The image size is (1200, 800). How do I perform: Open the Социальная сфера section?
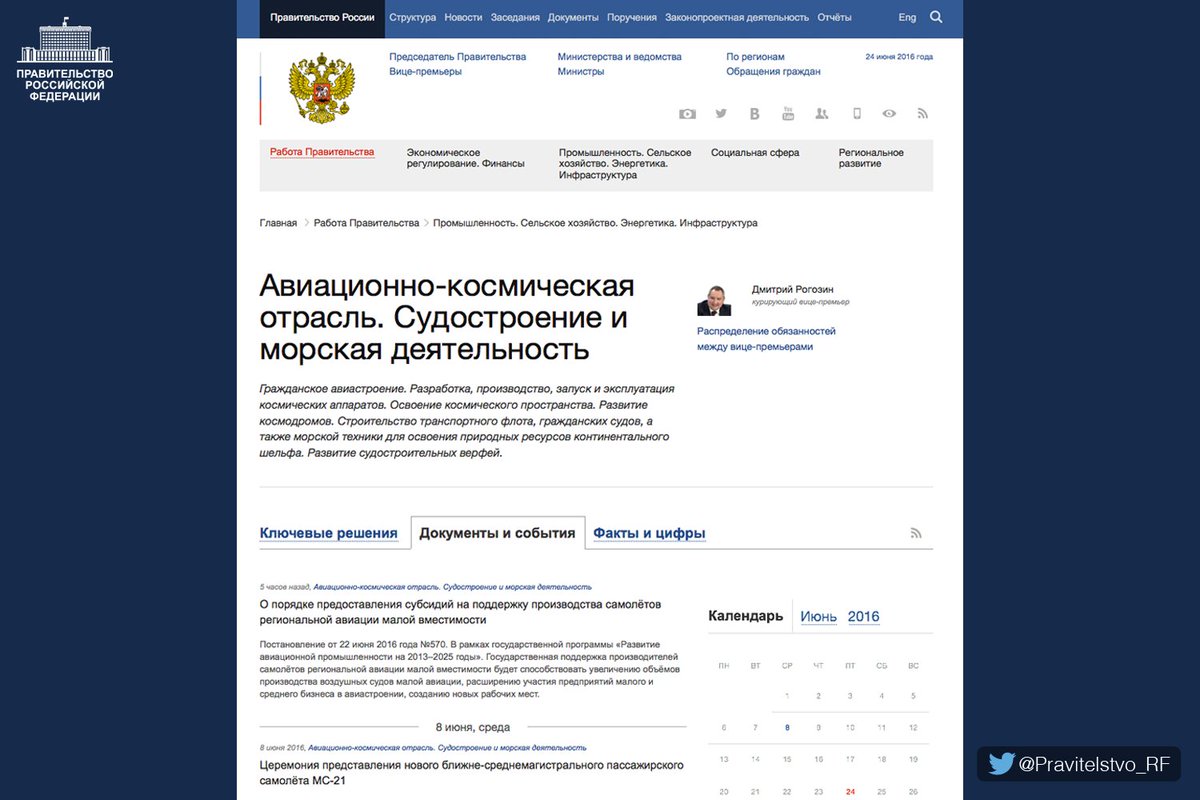755,153
